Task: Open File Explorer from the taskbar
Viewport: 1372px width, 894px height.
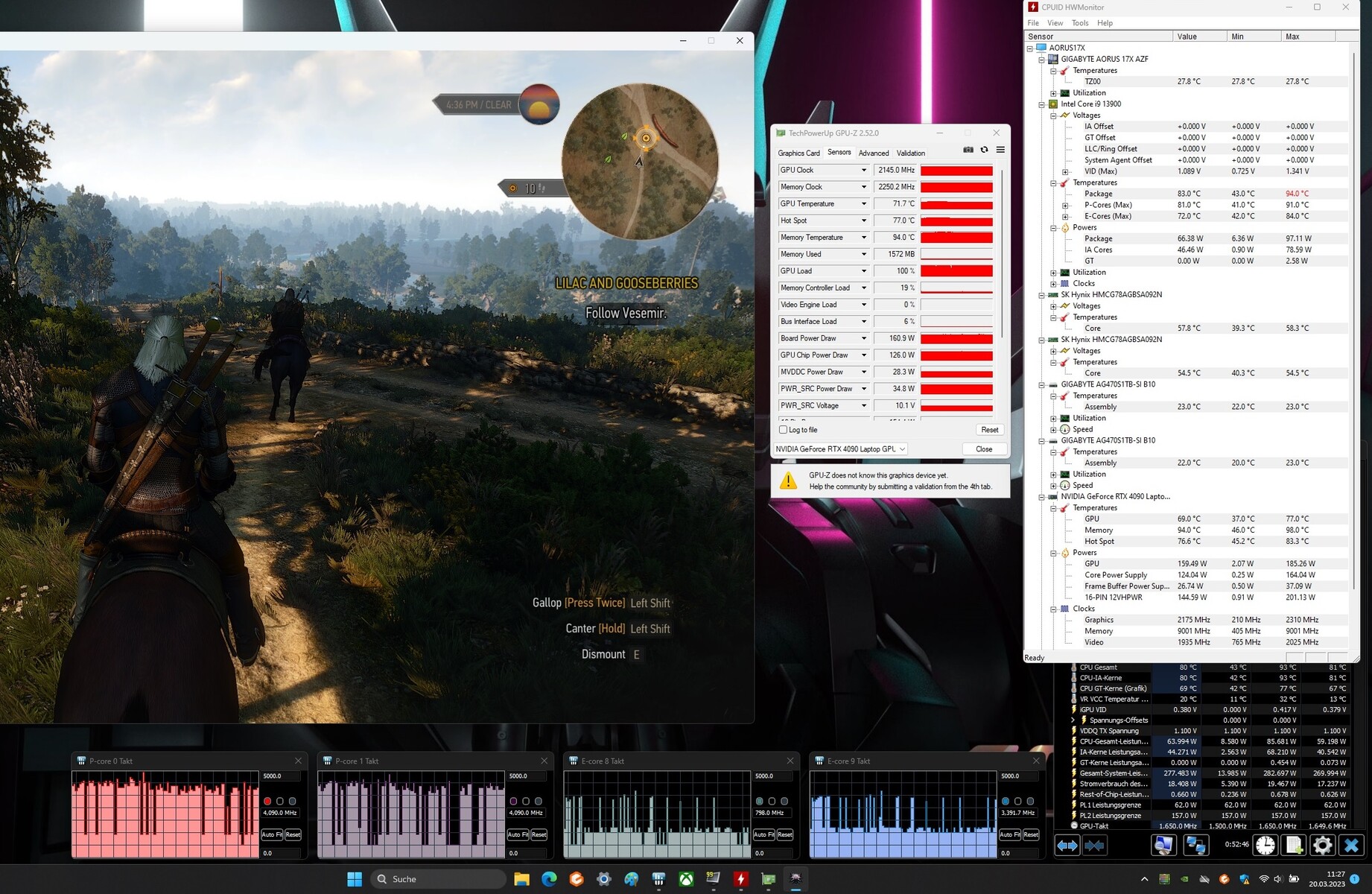Action: tap(521, 879)
